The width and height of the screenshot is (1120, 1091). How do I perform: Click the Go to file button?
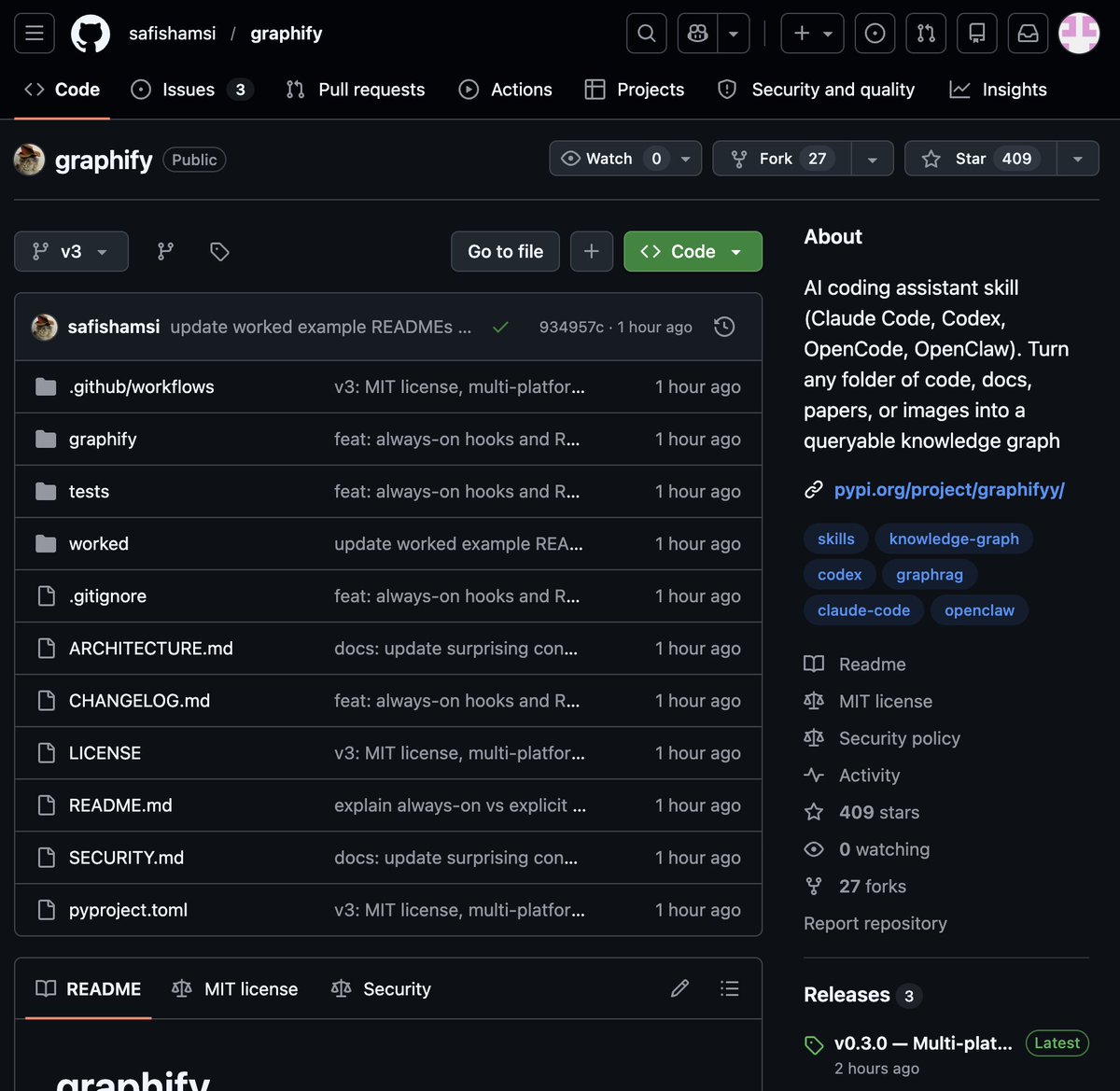point(505,251)
